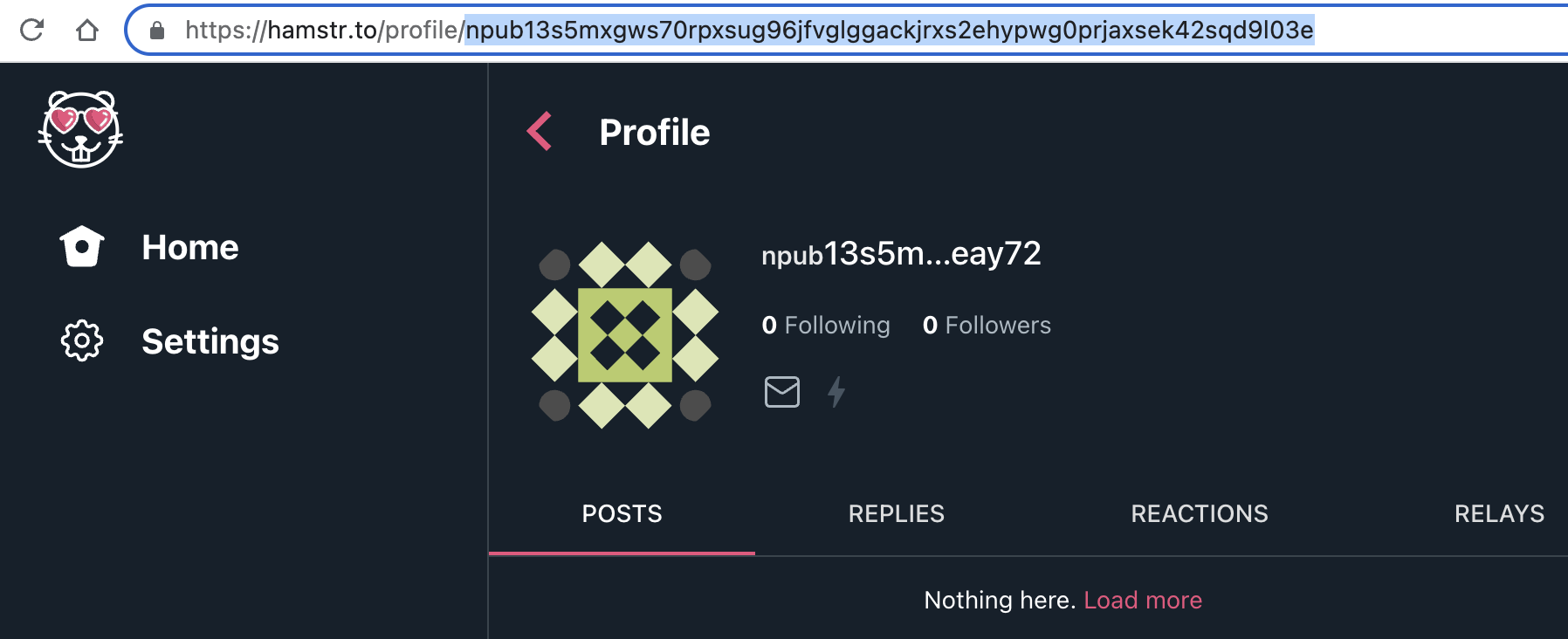
Task: Open Settings via the gear icon
Action: pyautogui.click(x=80, y=342)
